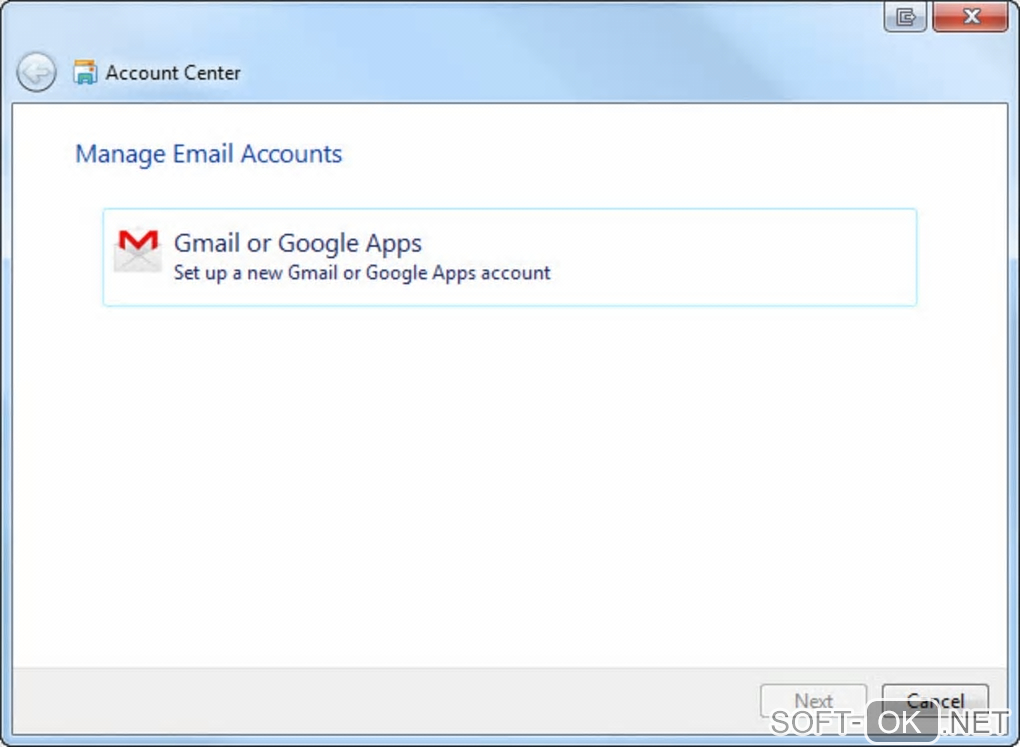The image size is (1020, 747).
Task: Click the restore window button beside close
Action: tap(906, 16)
